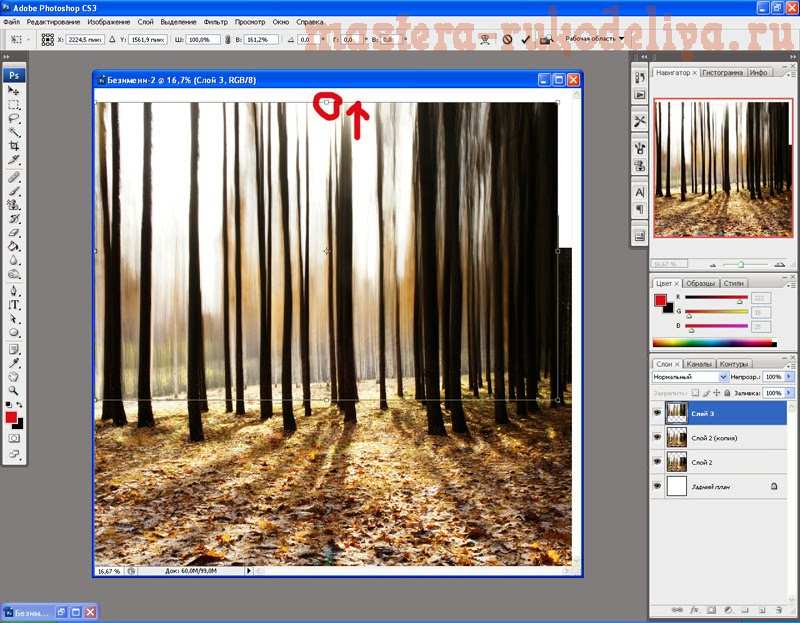Click the foreground red color in toolbox

[x=11, y=417]
